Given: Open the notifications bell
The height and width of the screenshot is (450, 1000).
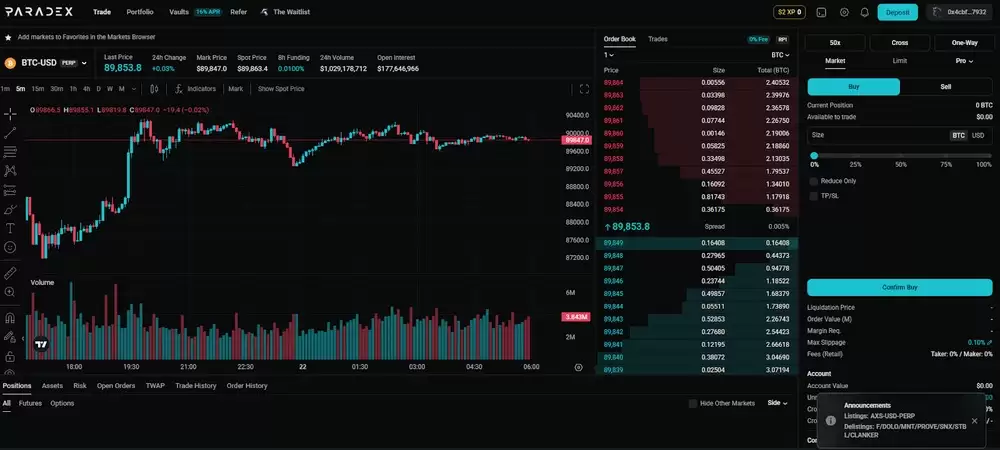Looking at the screenshot, I should (865, 12).
